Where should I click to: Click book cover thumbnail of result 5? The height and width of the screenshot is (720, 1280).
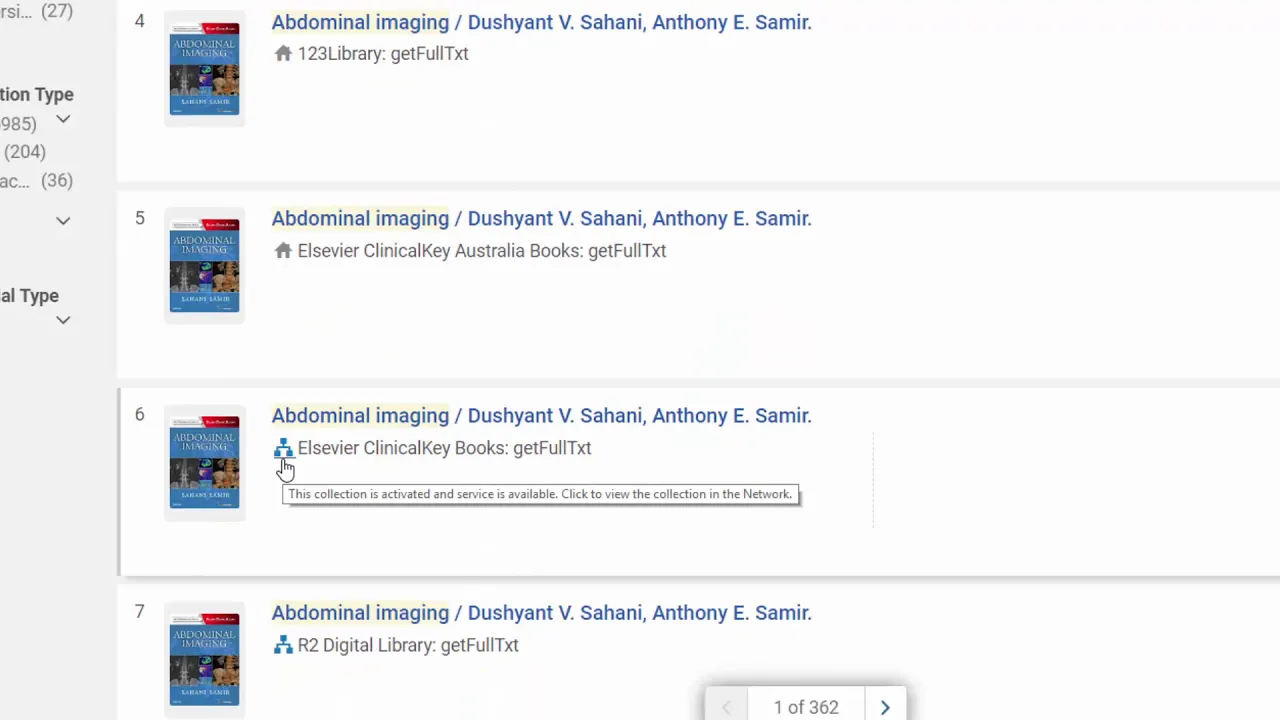point(204,265)
